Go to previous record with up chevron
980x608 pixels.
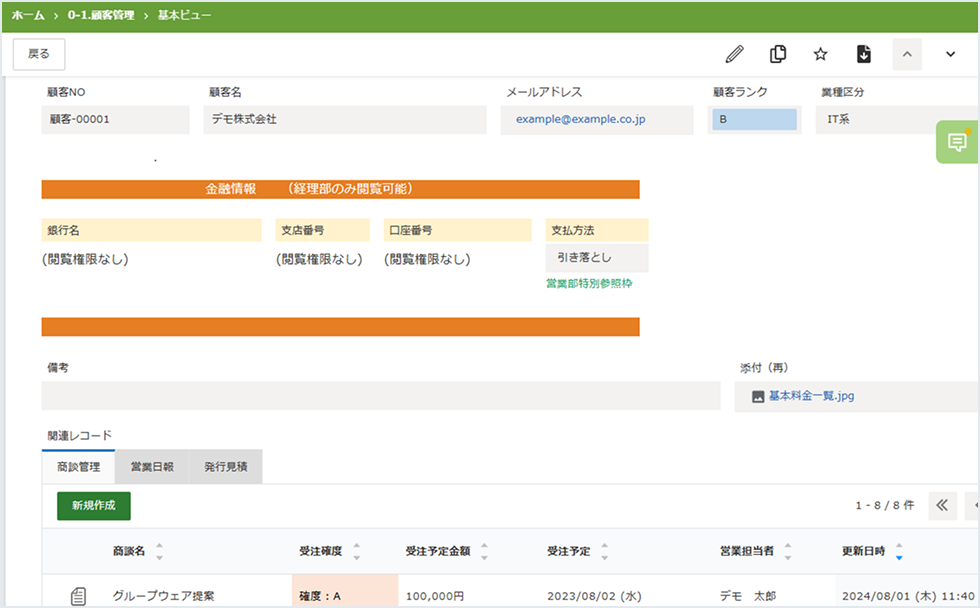click(907, 54)
